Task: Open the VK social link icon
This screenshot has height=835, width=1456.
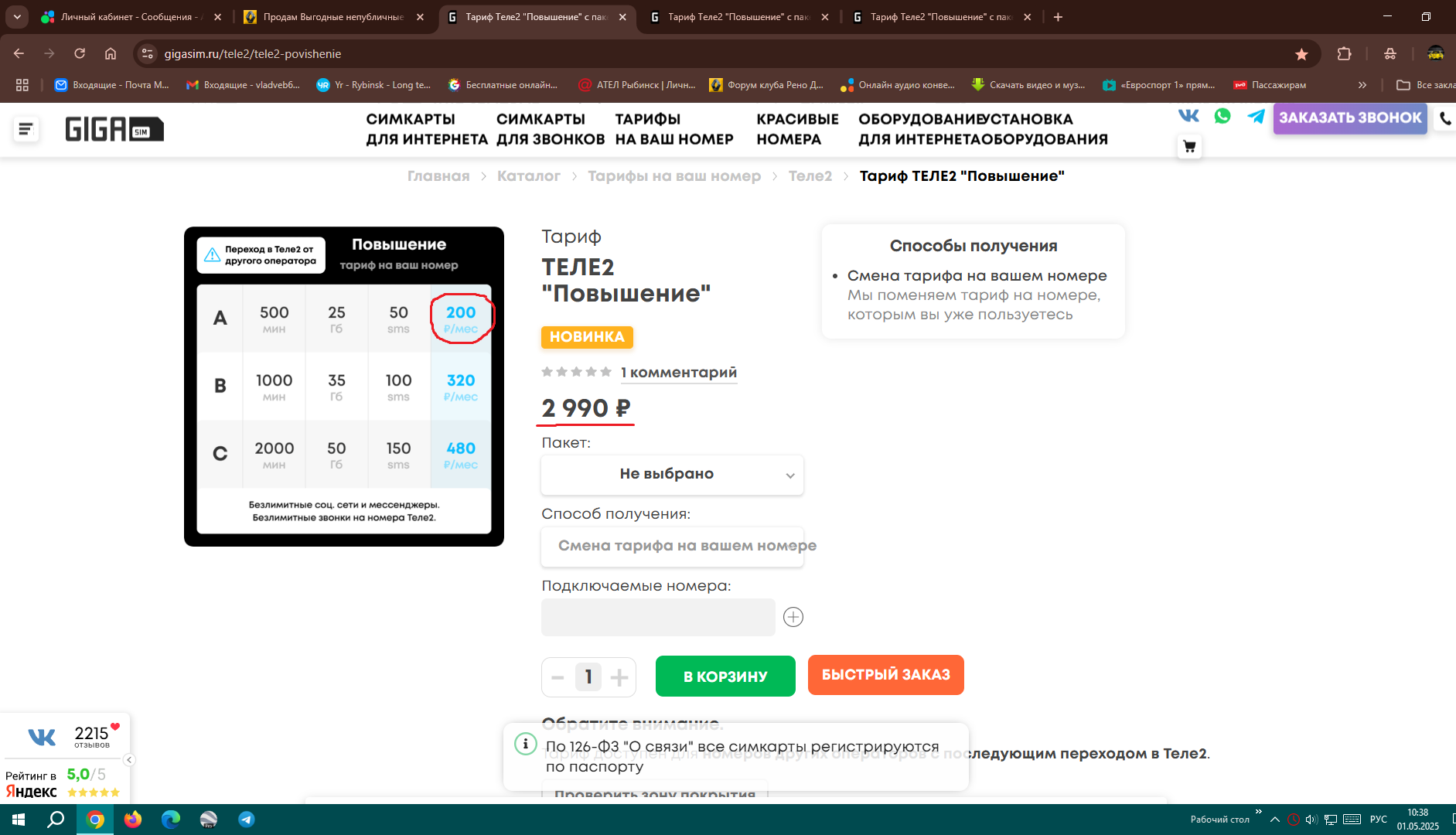Action: tap(1188, 116)
